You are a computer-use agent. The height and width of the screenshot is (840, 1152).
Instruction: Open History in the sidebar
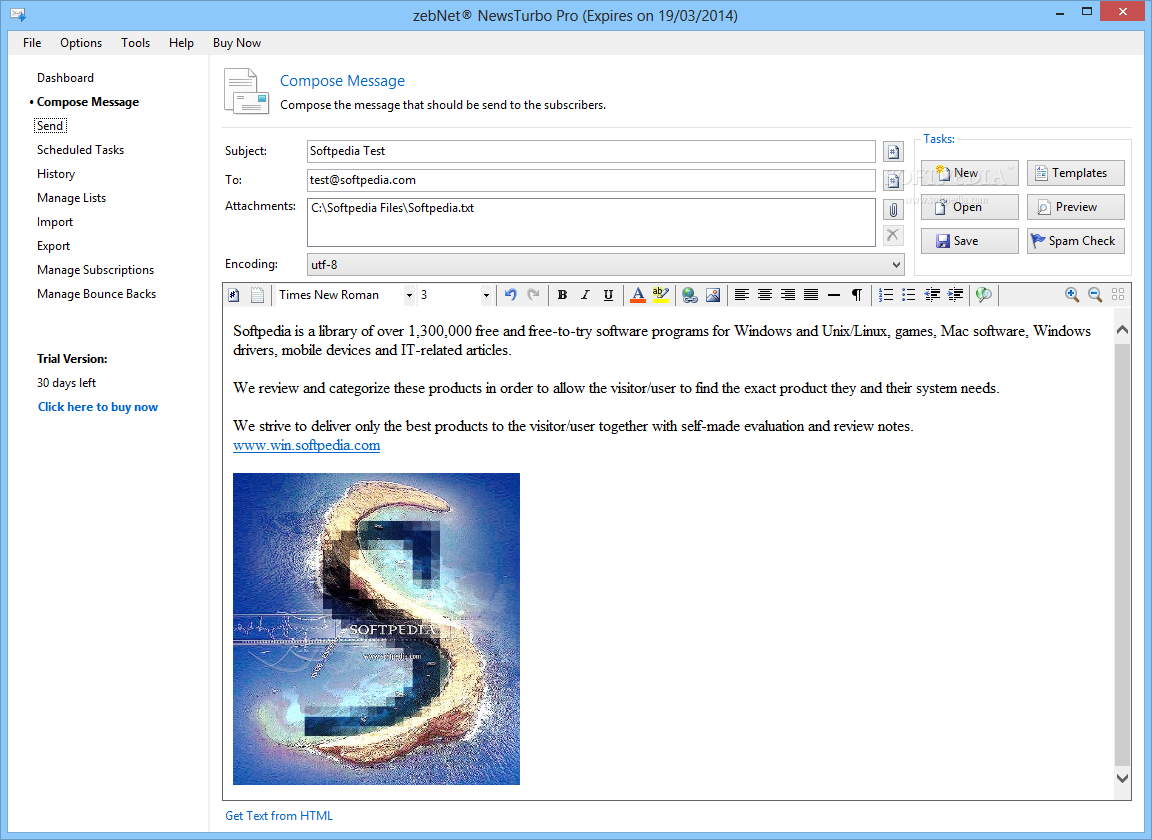click(x=56, y=174)
